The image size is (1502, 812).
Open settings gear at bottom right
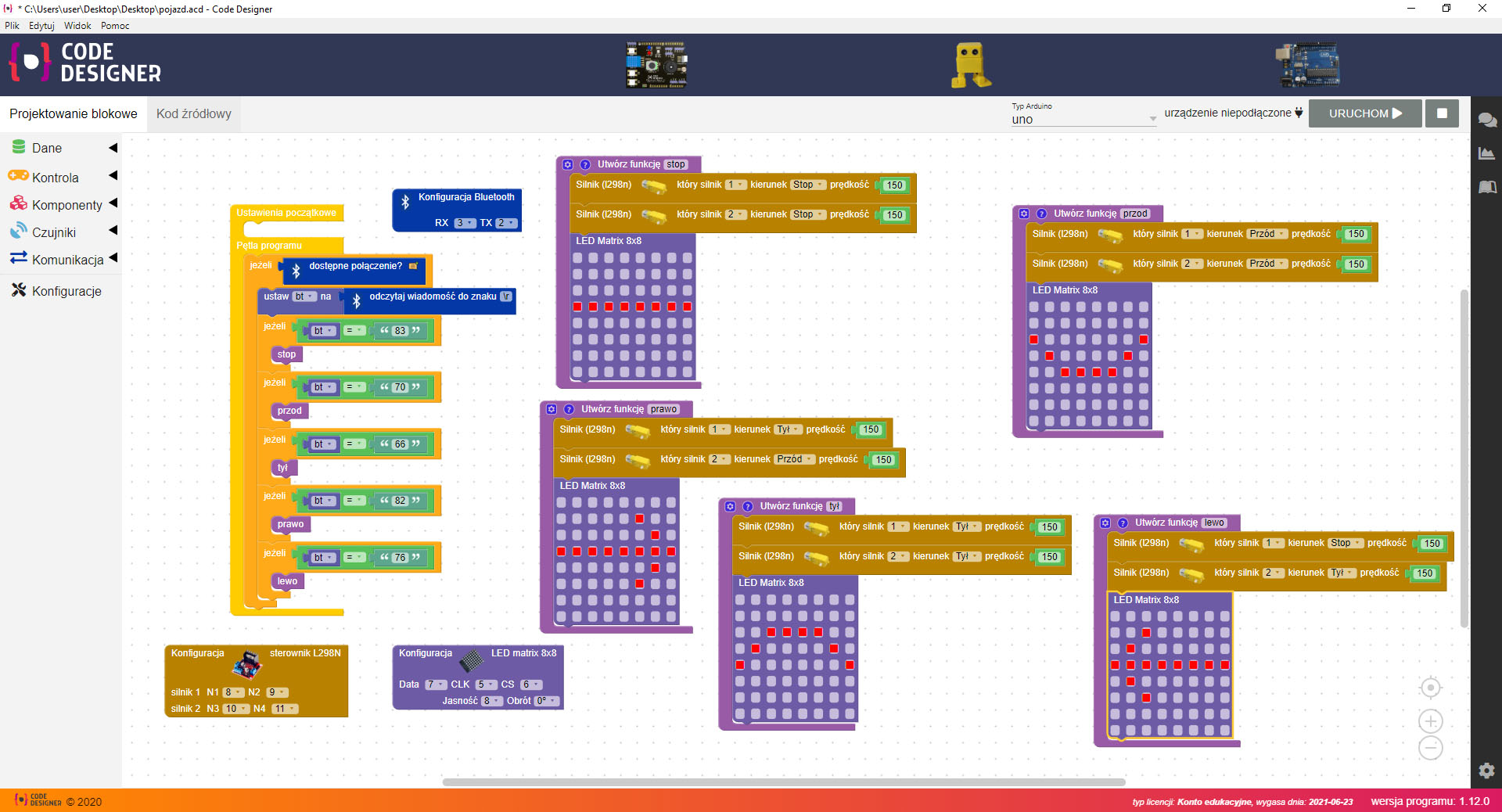(x=1487, y=771)
